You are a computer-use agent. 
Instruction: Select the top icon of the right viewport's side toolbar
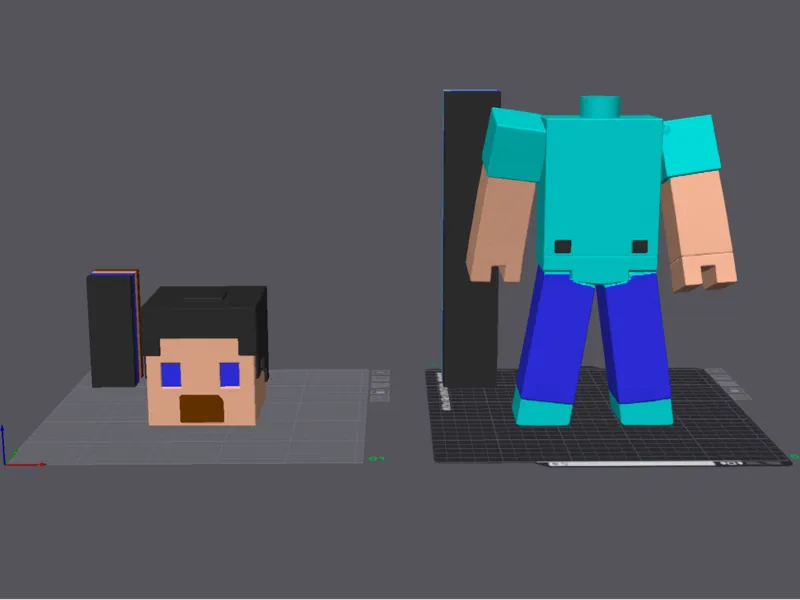coord(715,369)
